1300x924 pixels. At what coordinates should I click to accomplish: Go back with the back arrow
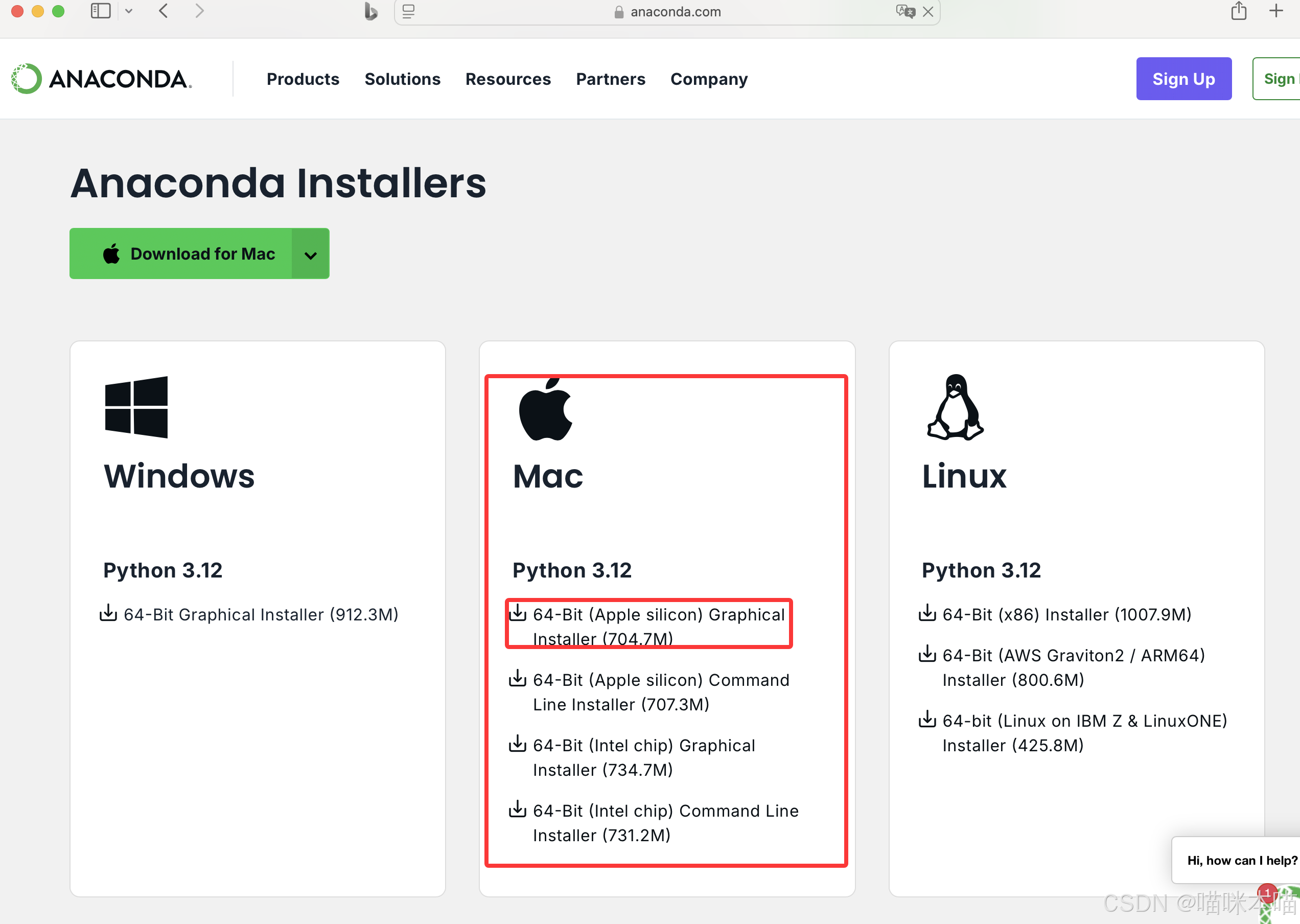[164, 11]
